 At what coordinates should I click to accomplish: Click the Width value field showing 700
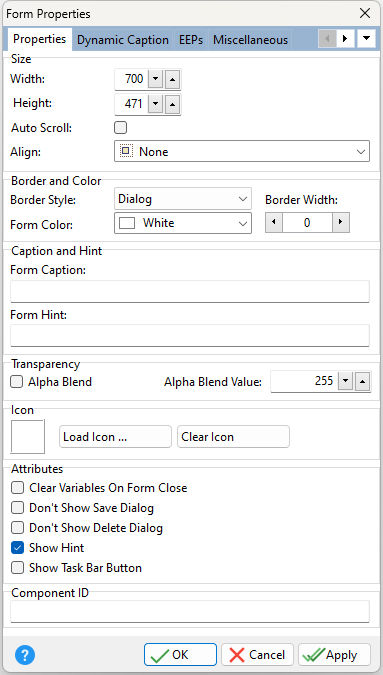[131, 80]
